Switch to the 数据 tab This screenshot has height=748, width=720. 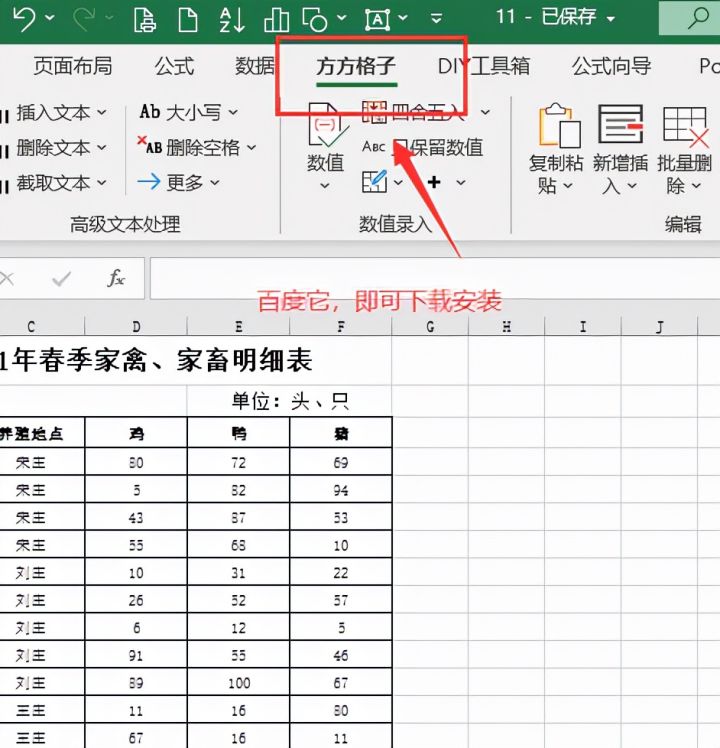tap(255, 66)
